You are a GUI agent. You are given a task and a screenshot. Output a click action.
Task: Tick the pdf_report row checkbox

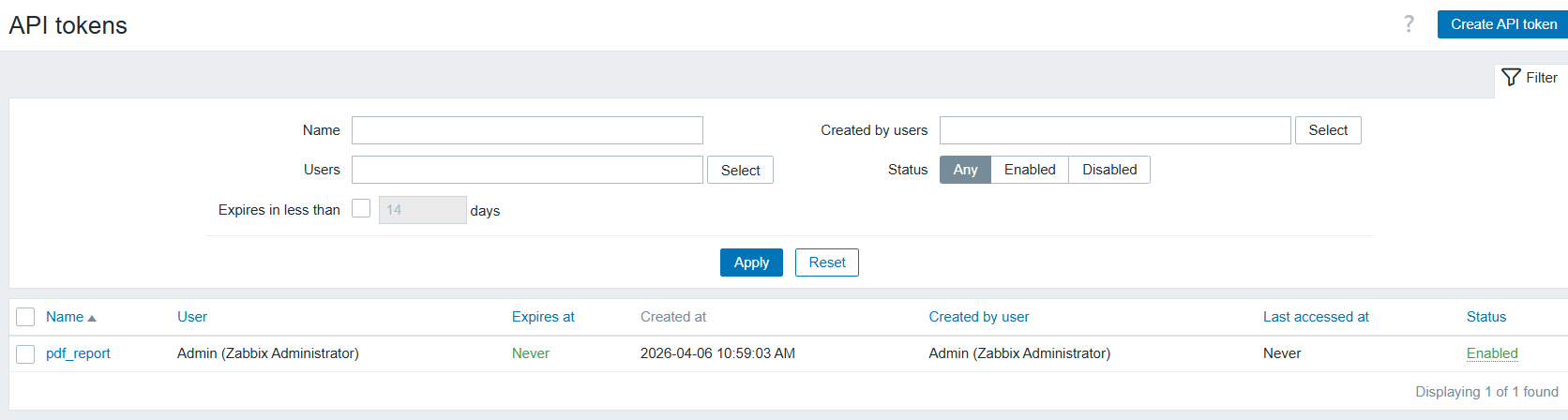pyautogui.click(x=25, y=353)
